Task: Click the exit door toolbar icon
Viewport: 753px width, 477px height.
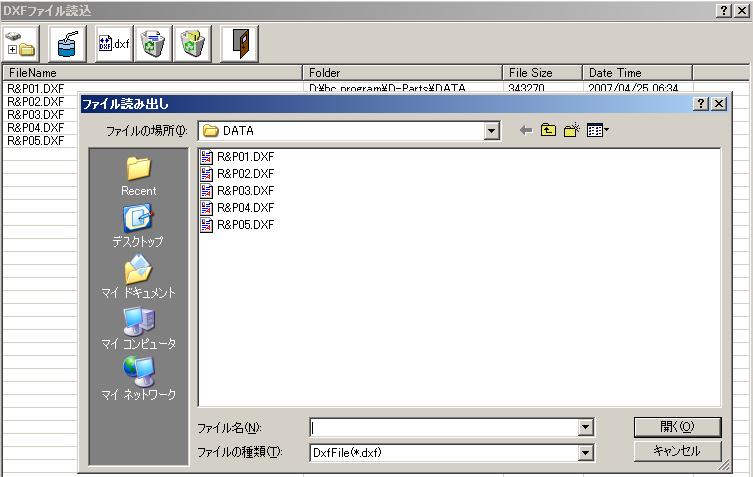Action: point(240,43)
